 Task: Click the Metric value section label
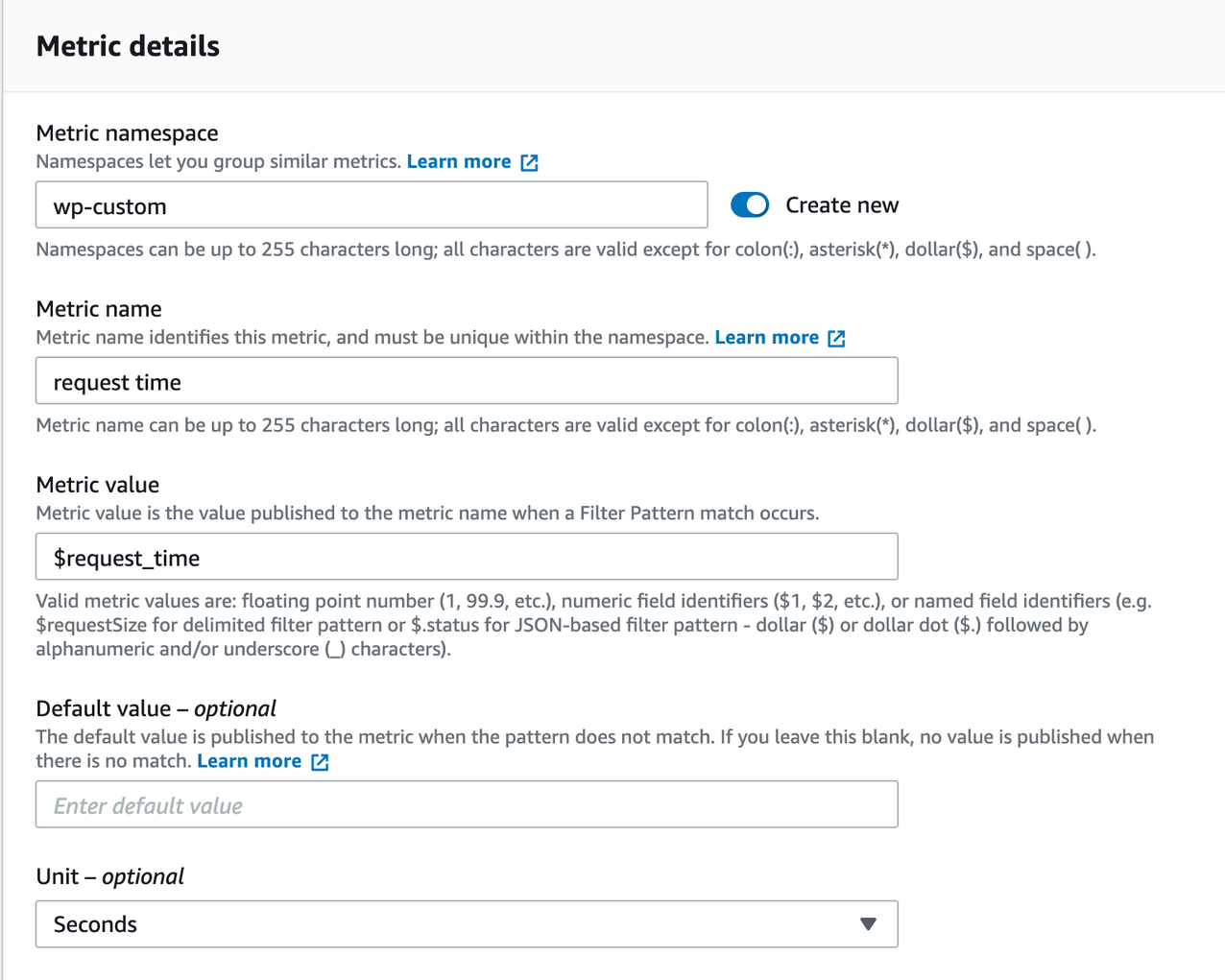[x=97, y=485]
